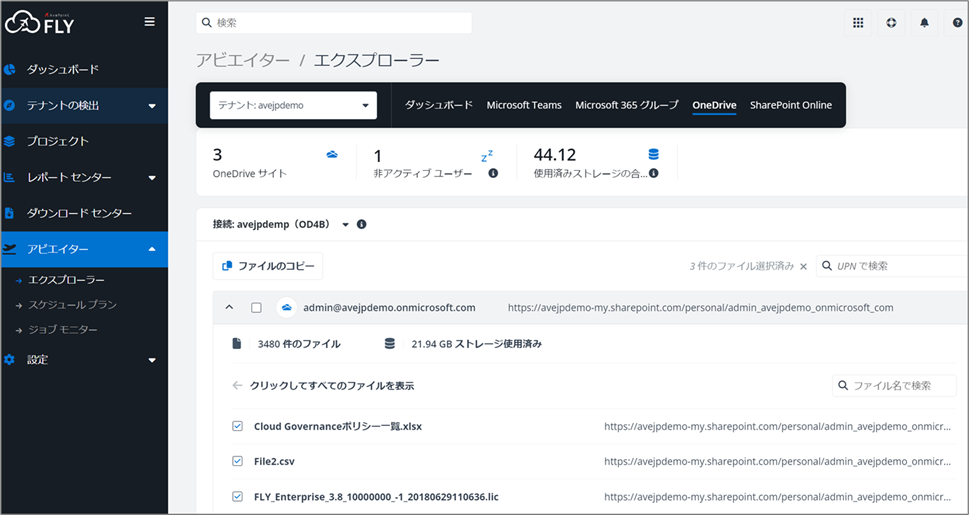
Task: Click the gear icon for 設定
Action: tap(9, 359)
